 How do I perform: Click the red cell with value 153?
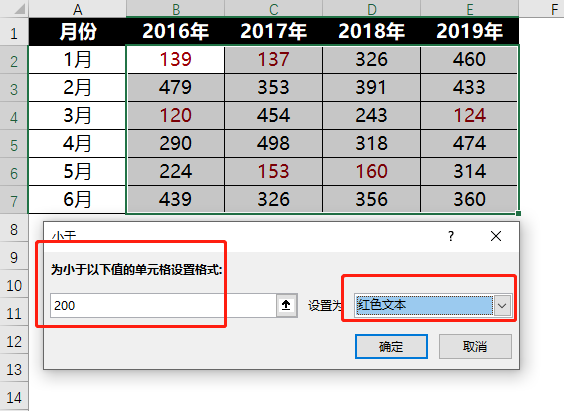tap(274, 172)
